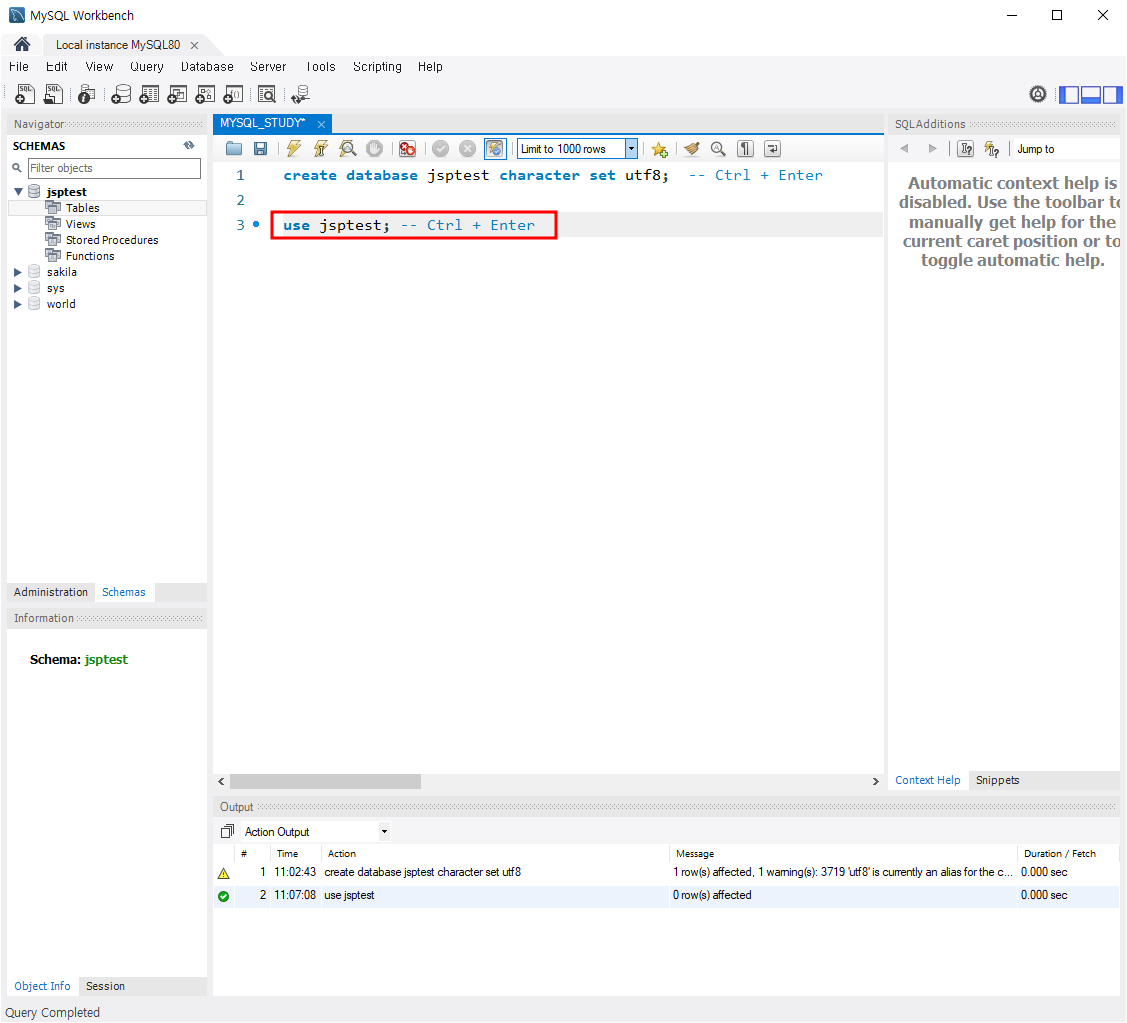
Task: Show the find panel with magnifier icon
Action: 718,149
